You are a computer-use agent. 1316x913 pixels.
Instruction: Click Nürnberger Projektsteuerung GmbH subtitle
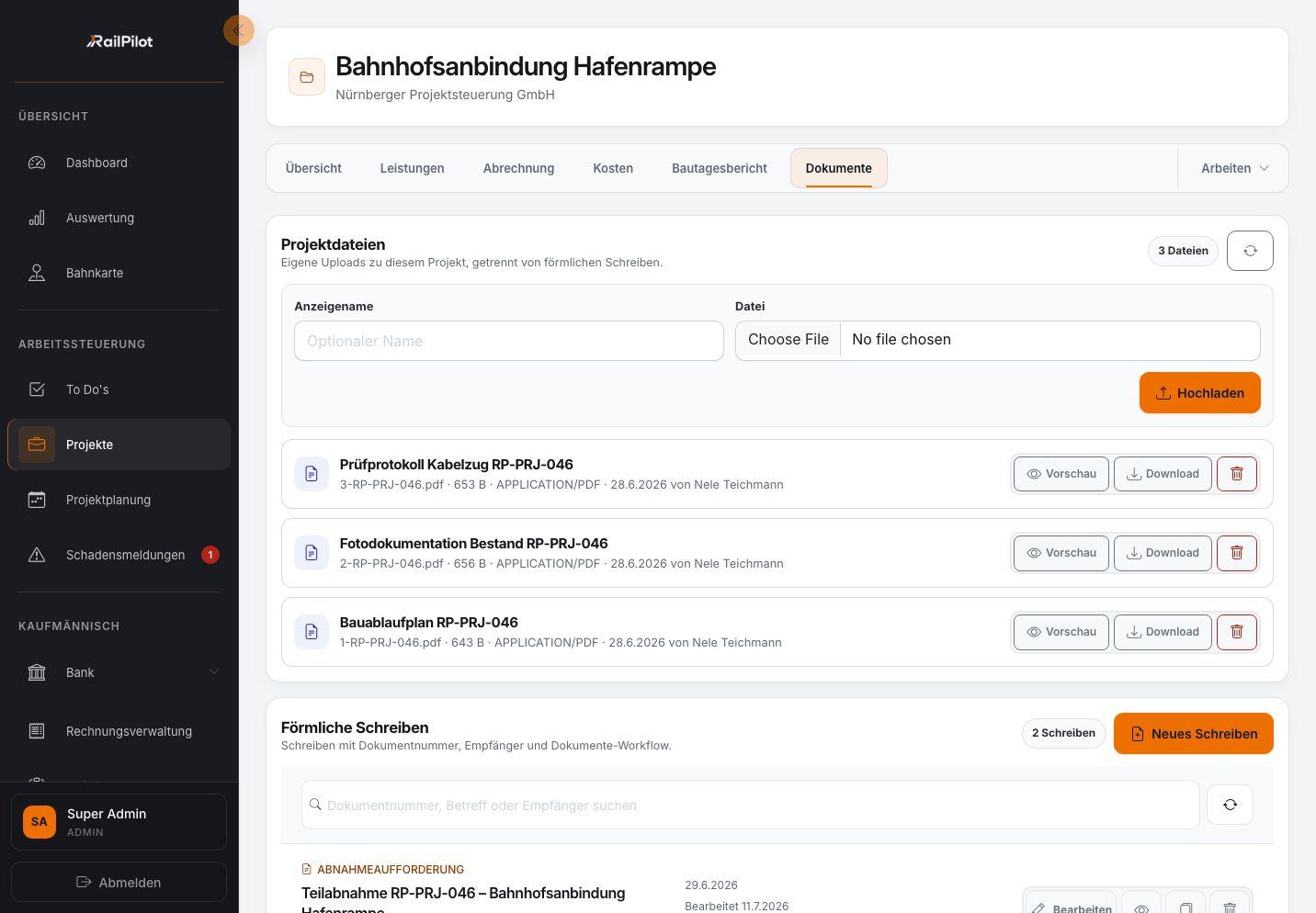coord(445,95)
